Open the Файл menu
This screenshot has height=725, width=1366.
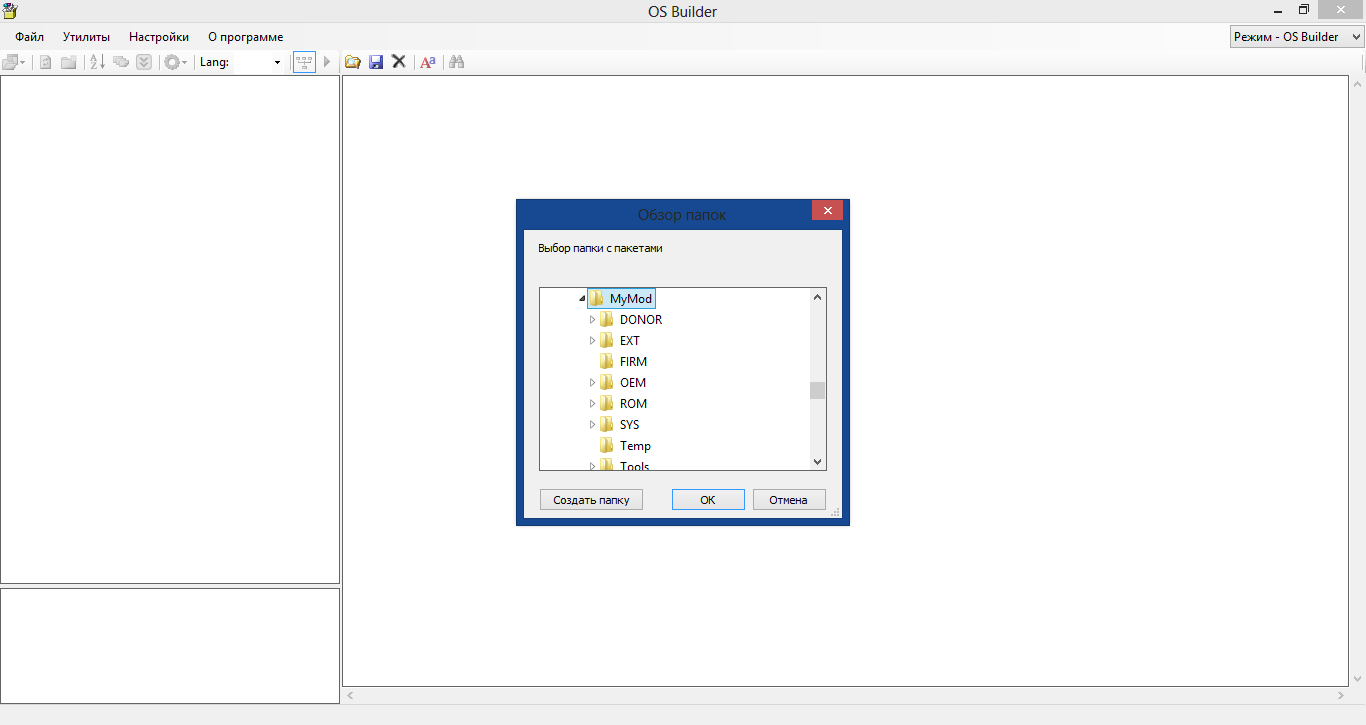point(30,37)
